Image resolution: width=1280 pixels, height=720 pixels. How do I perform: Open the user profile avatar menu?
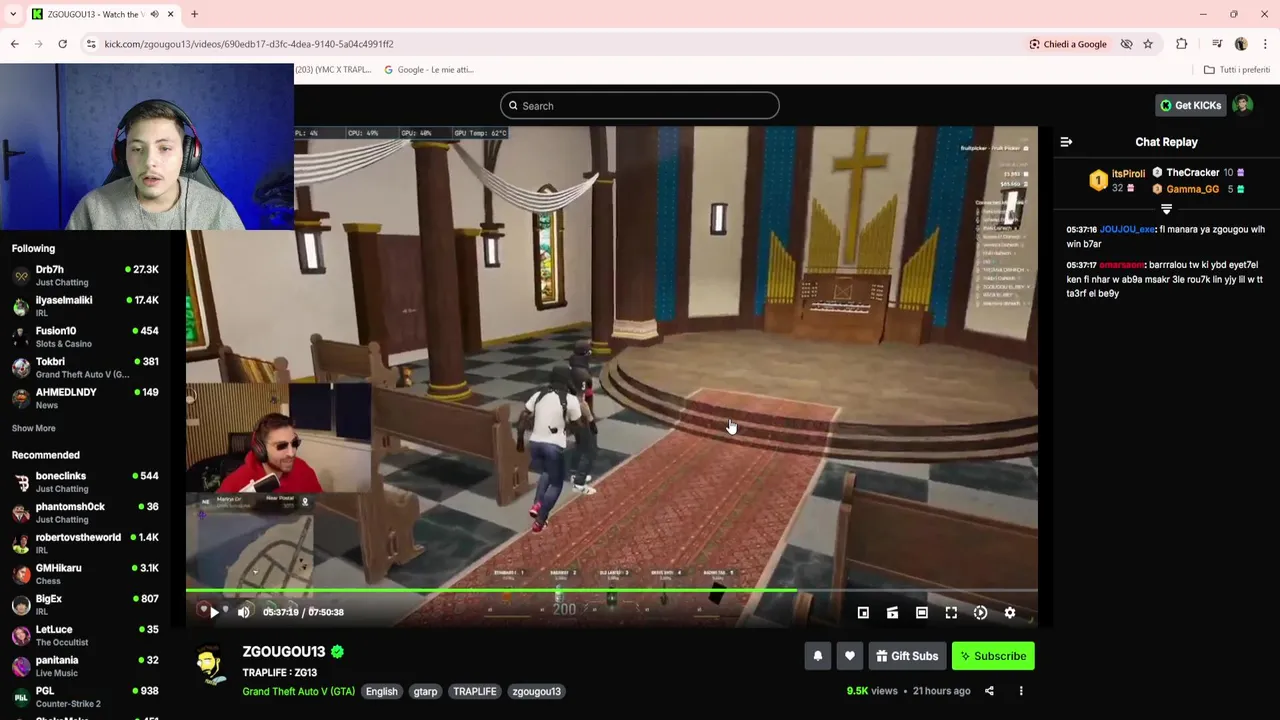coord(1243,105)
